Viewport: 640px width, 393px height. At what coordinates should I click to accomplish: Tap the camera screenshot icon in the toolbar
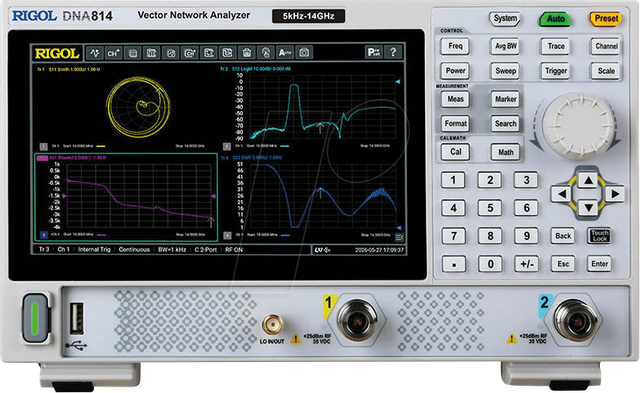point(304,53)
